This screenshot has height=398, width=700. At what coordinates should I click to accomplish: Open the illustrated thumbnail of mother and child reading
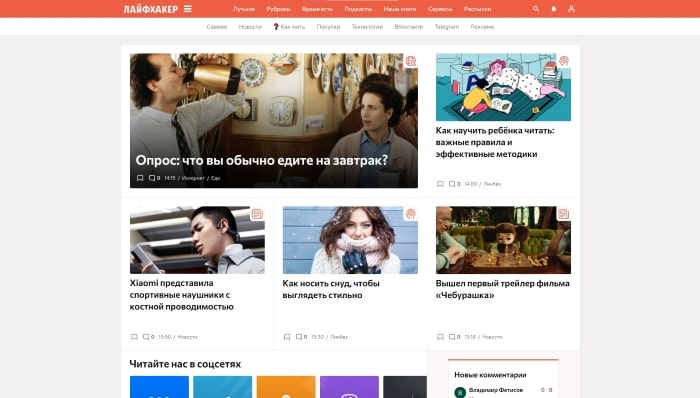(503, 87)
